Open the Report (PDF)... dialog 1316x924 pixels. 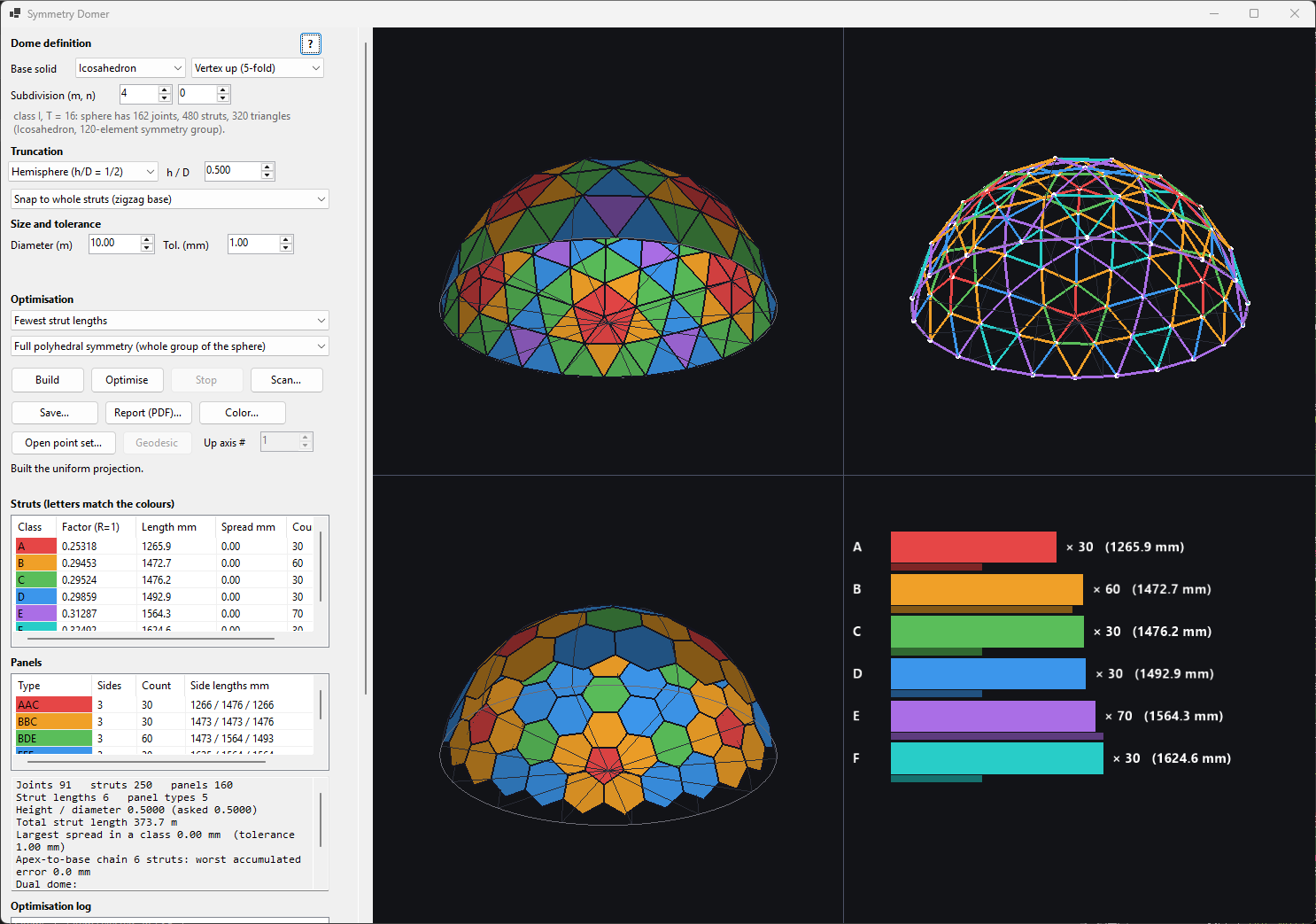click(x=148, y=413)
